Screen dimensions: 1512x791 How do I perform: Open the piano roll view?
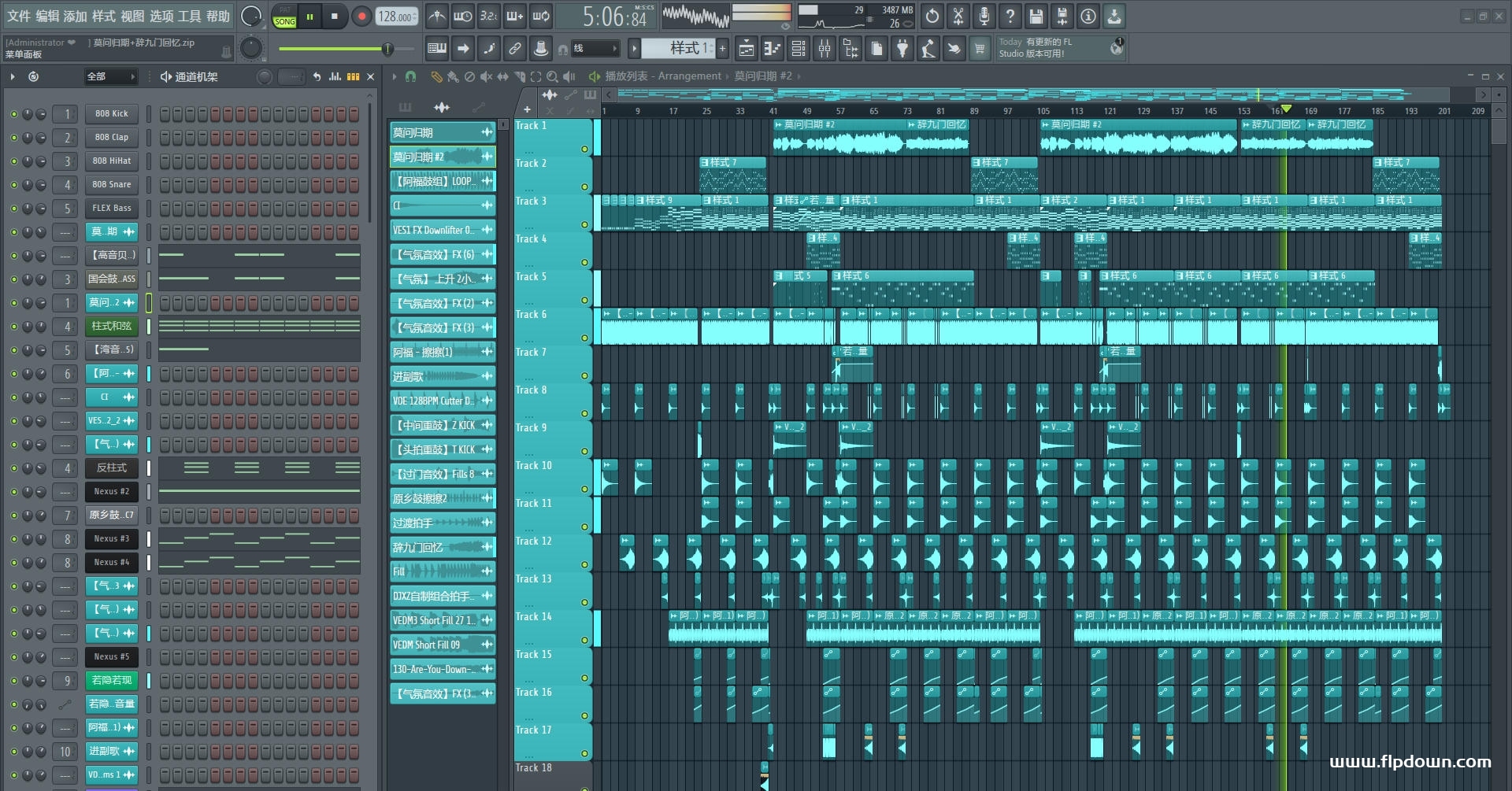coord(773,50)
